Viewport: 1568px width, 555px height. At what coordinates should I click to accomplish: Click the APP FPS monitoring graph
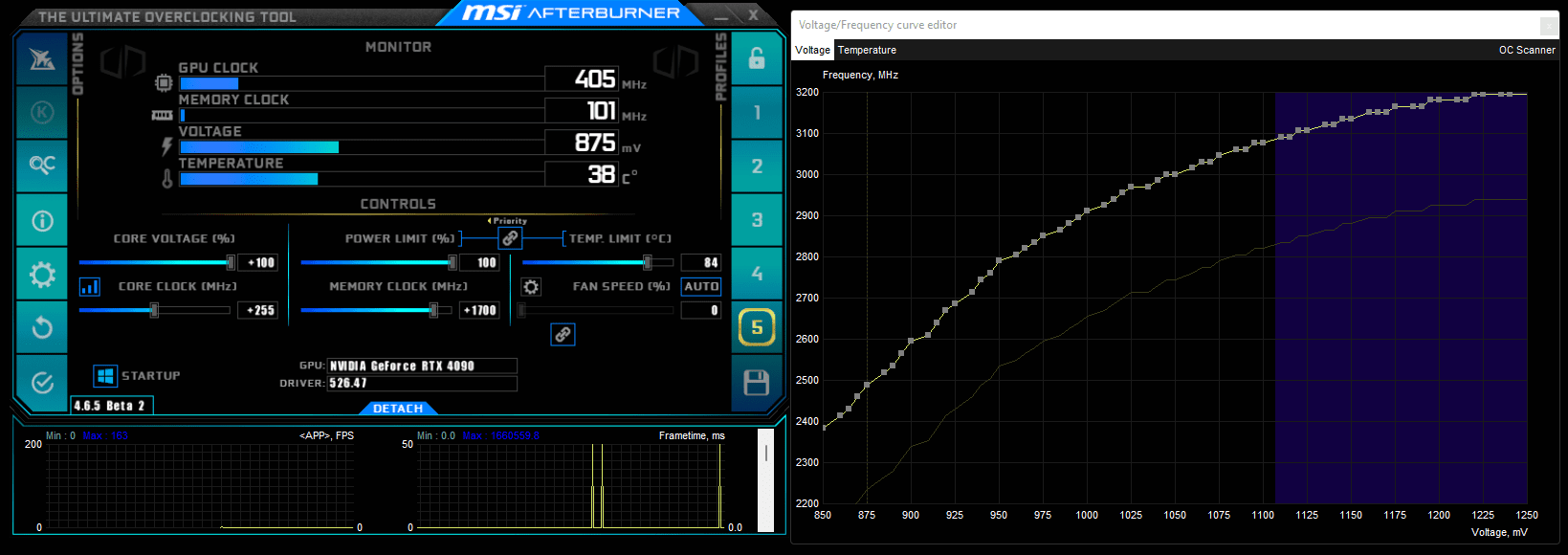click(x=200, y=485)
